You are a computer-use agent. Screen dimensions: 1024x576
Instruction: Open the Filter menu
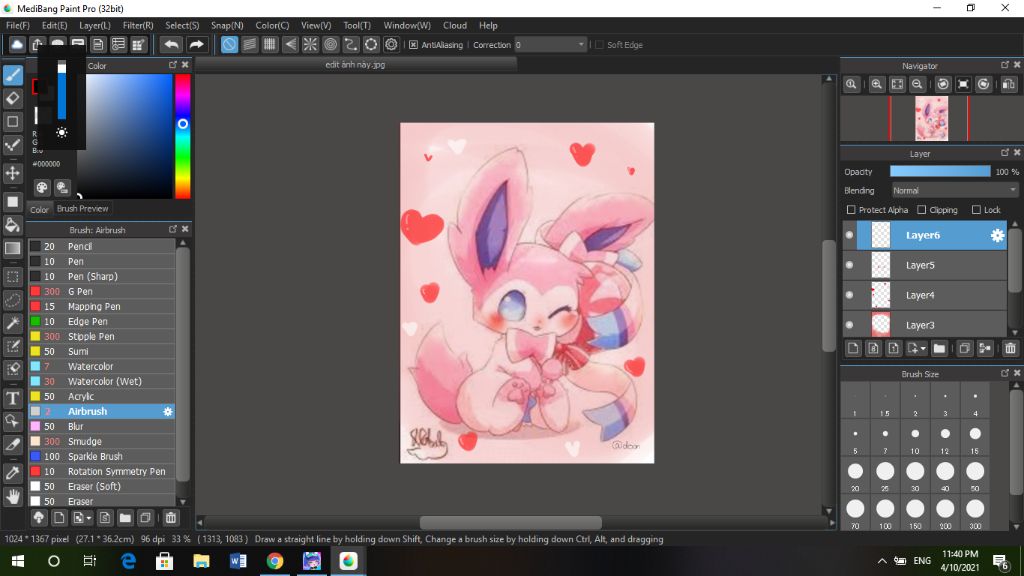tap(138, 25)
